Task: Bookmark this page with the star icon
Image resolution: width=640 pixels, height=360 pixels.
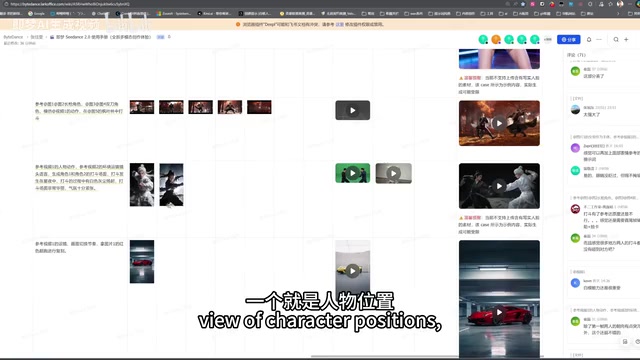Action: pos(523,4)
